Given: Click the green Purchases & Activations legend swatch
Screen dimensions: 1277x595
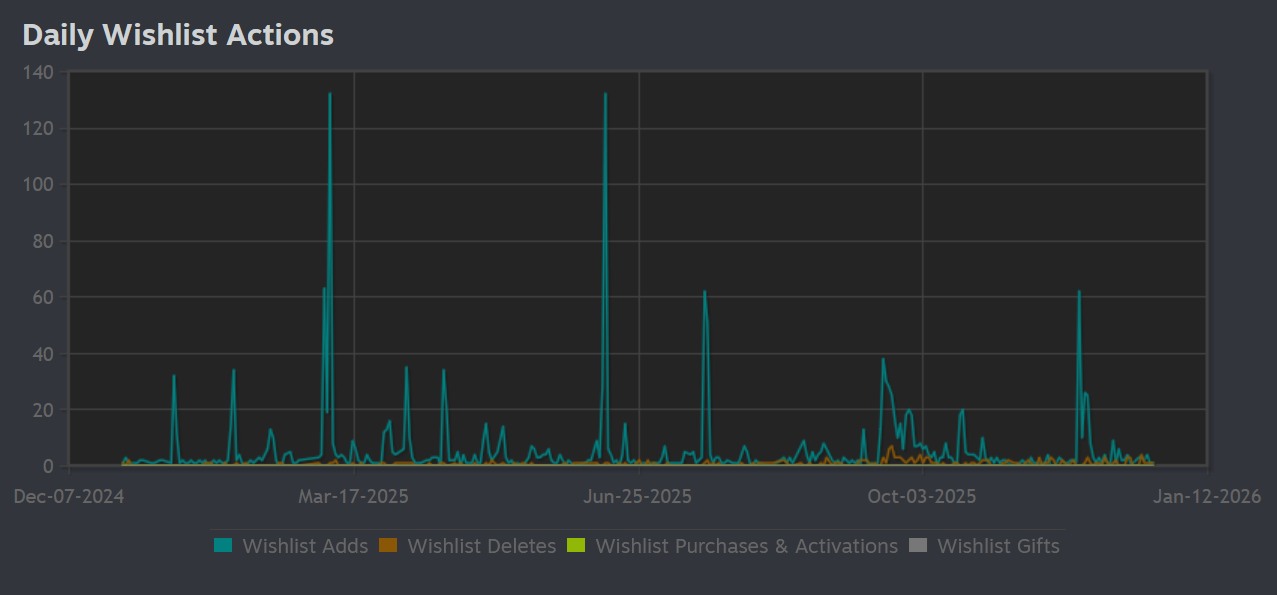Looking at the screenshot, I should click(576, 546).
